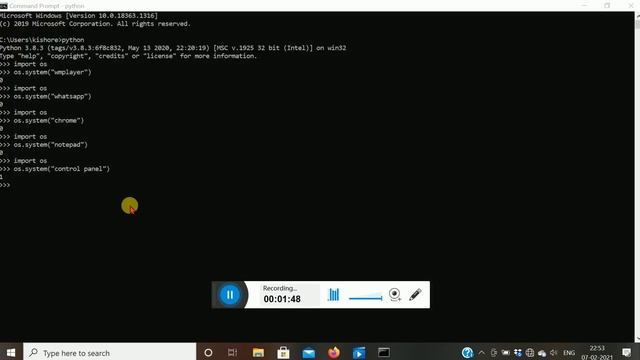Screen dimensions: 640x360
Task: Click the ENG language indicator
Action: coord(569,353)
